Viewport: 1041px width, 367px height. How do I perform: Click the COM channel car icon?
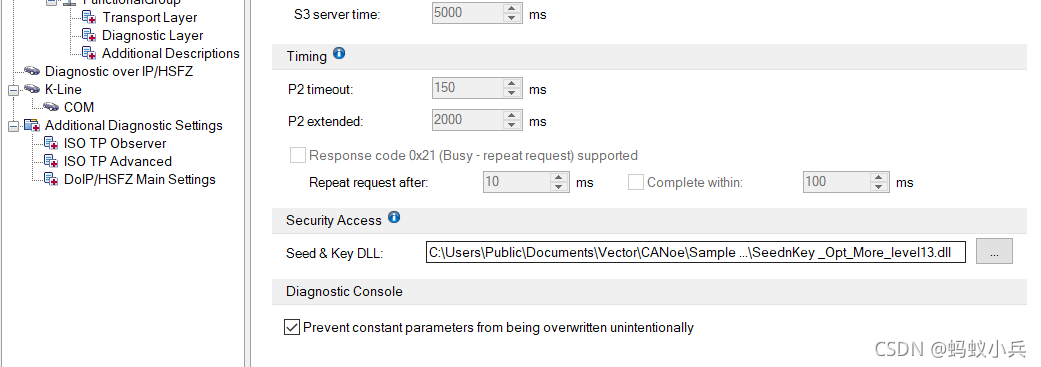click(x=50, y=107)
